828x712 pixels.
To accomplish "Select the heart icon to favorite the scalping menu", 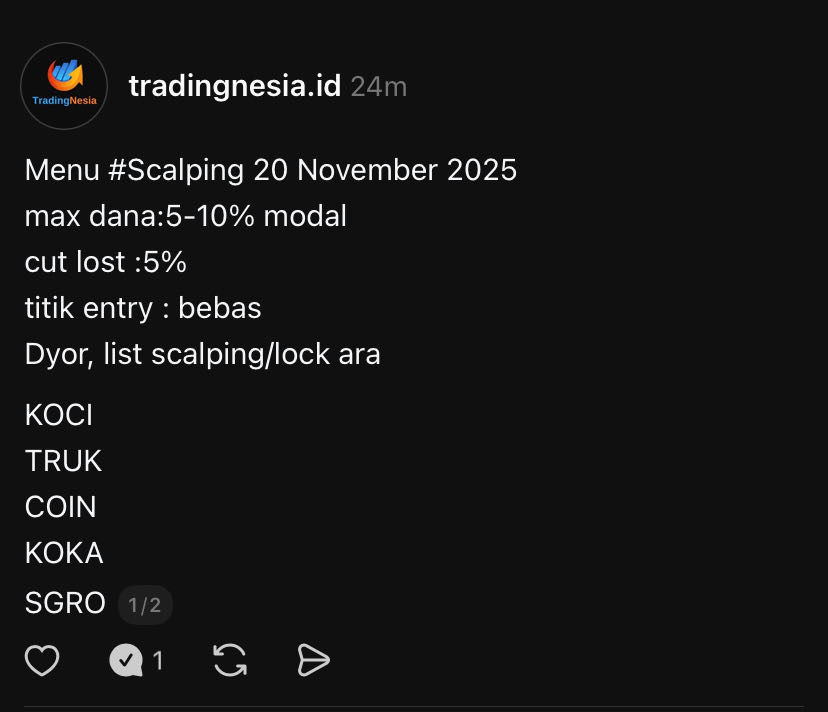I will [x=42, y=660].
